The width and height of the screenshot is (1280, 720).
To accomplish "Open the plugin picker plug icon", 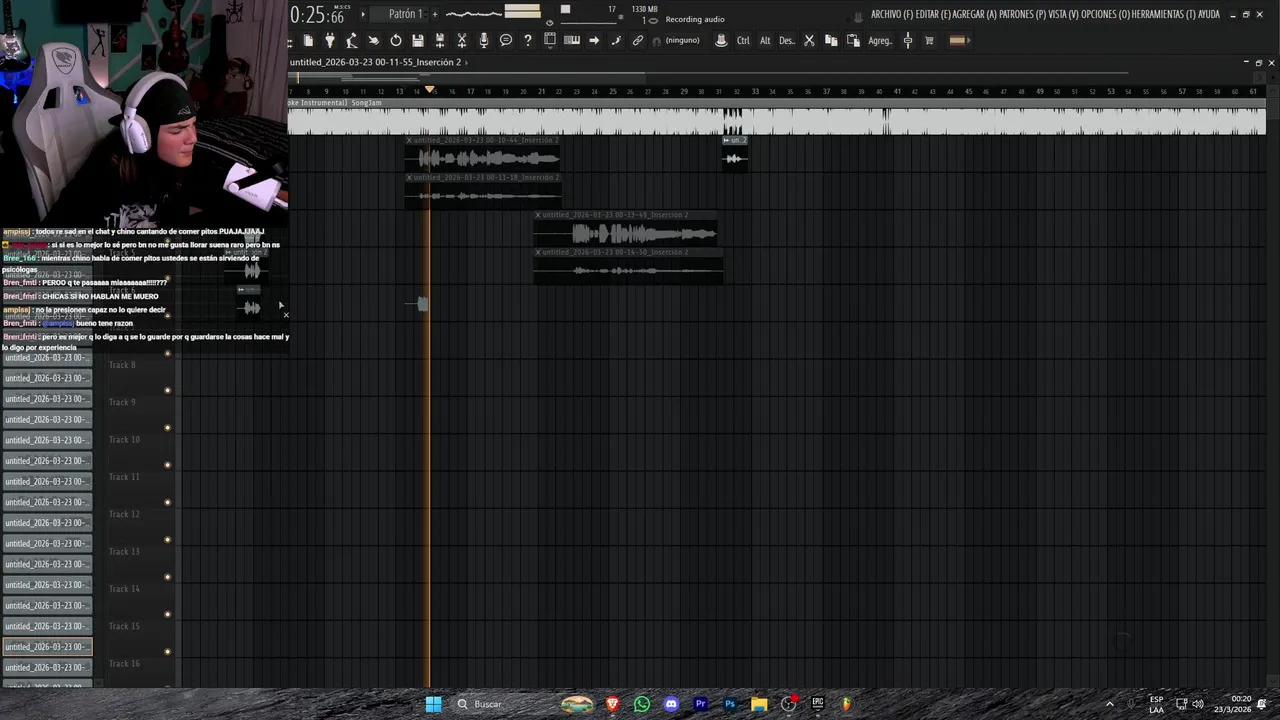I will pos(330,41).
